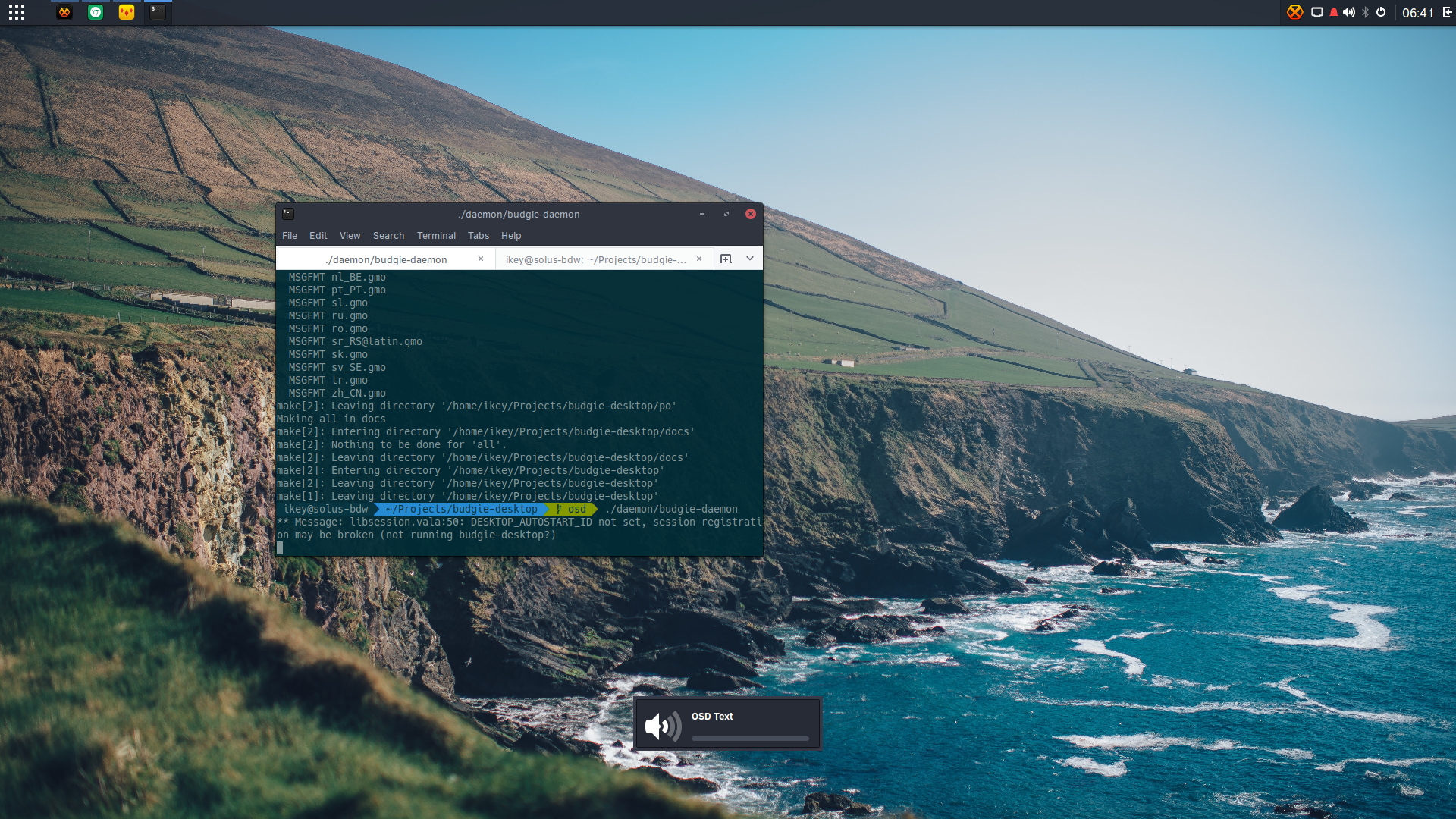Click the 'DESKTOP_AUTOSTART_ID not set' message line

[x=519, y=522]
